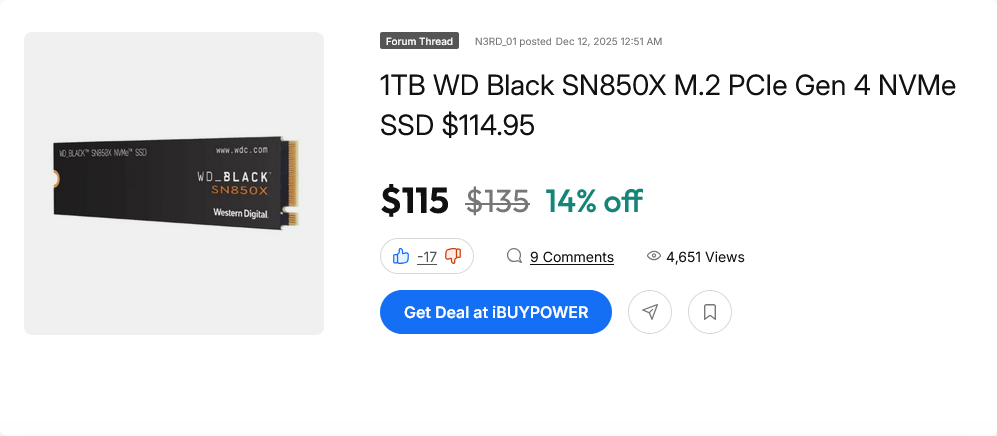Viewport: 997px width, 436px height.
Task: Upvote the deal with thumbs up
Action: (401, 257)
